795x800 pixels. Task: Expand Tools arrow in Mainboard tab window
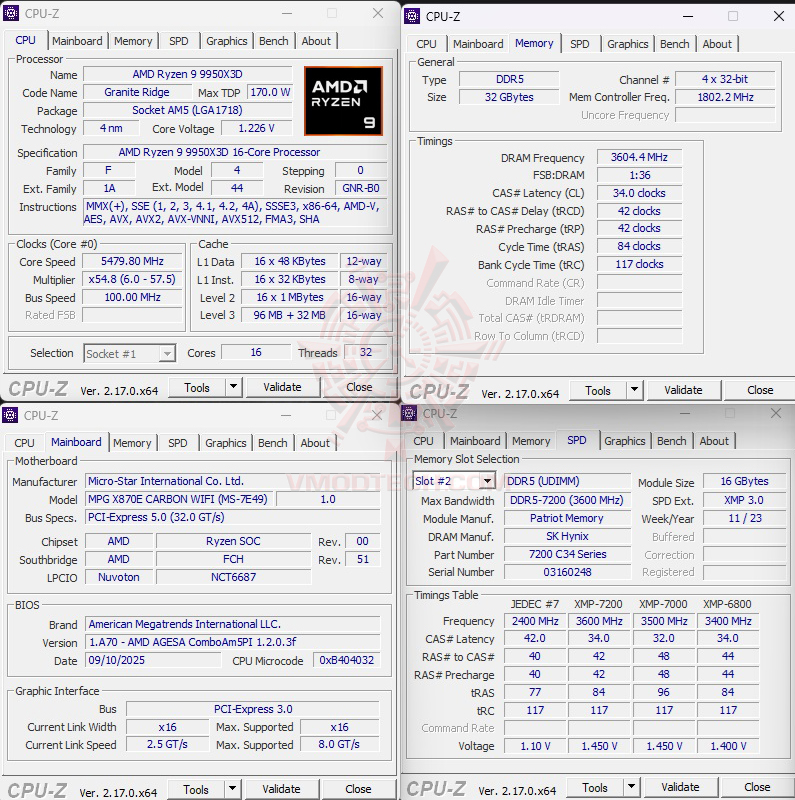click(x=232, y=789)
